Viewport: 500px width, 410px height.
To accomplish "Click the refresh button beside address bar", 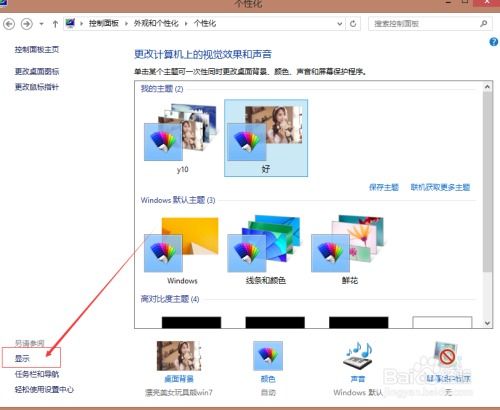I will [x=353, y=24].
